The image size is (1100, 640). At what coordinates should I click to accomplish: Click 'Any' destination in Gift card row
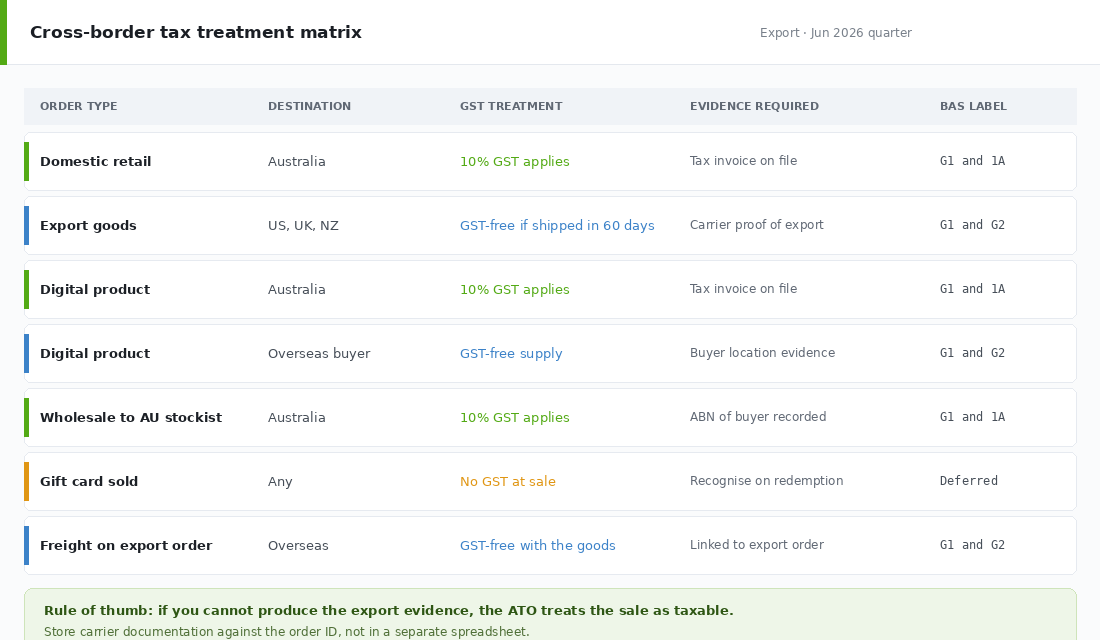tap(280, 481)
